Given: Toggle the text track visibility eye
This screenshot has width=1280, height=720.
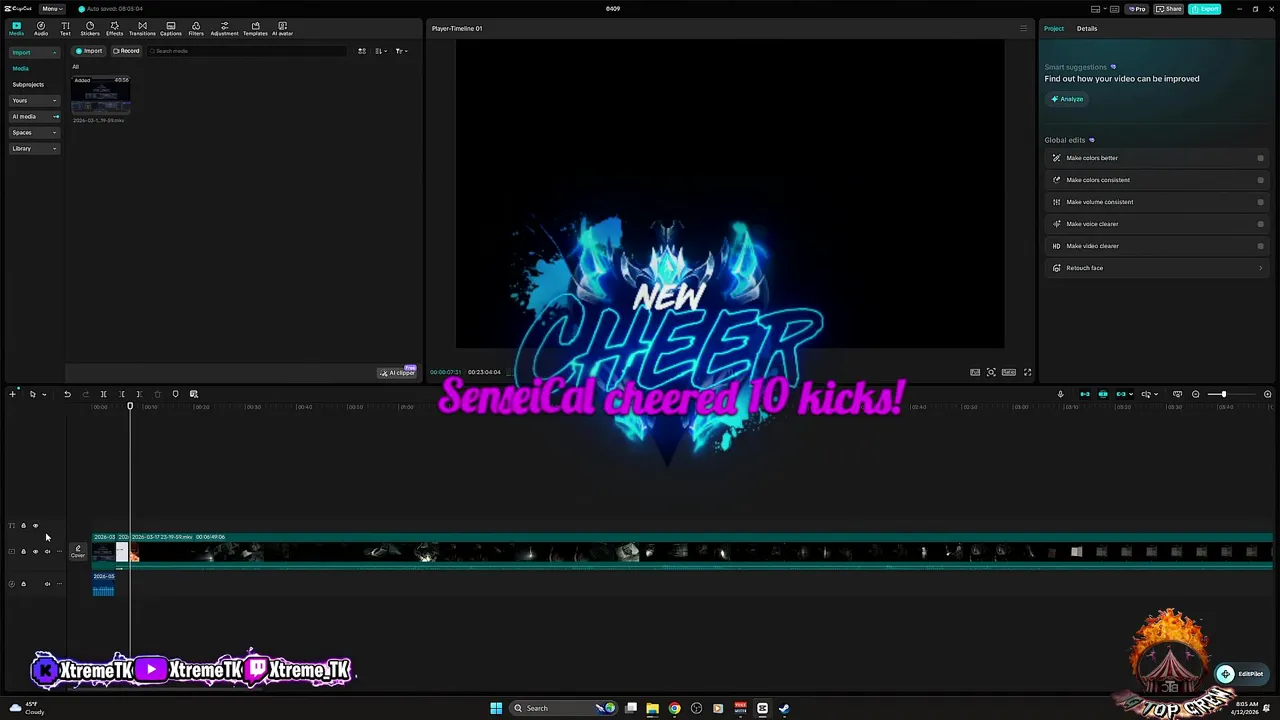Looking at the screenshot, I should (35, 526).
